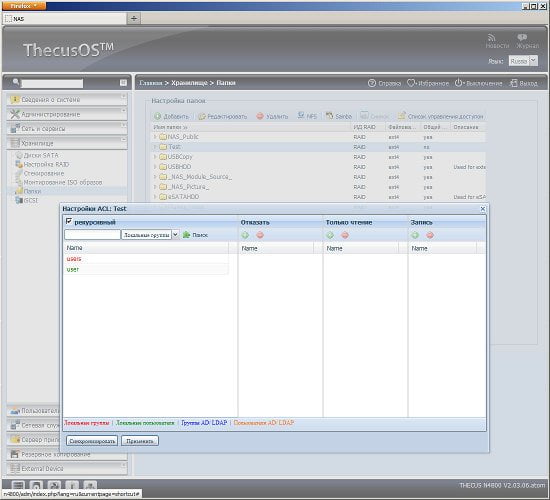This screenshot has height=500, width=550.
Task: Click red remove icon under Запись column
Action: (430, 235)
